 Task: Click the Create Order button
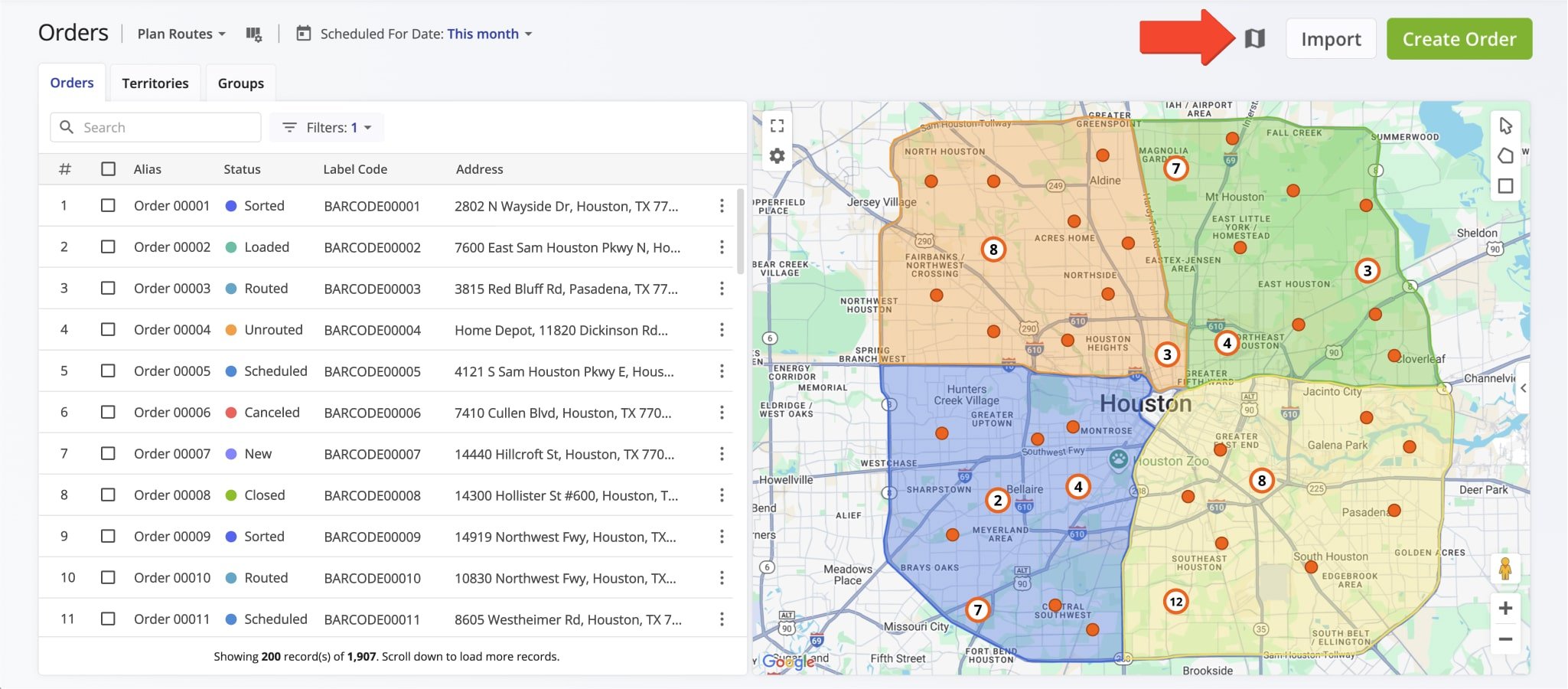tap(1459, 39)
